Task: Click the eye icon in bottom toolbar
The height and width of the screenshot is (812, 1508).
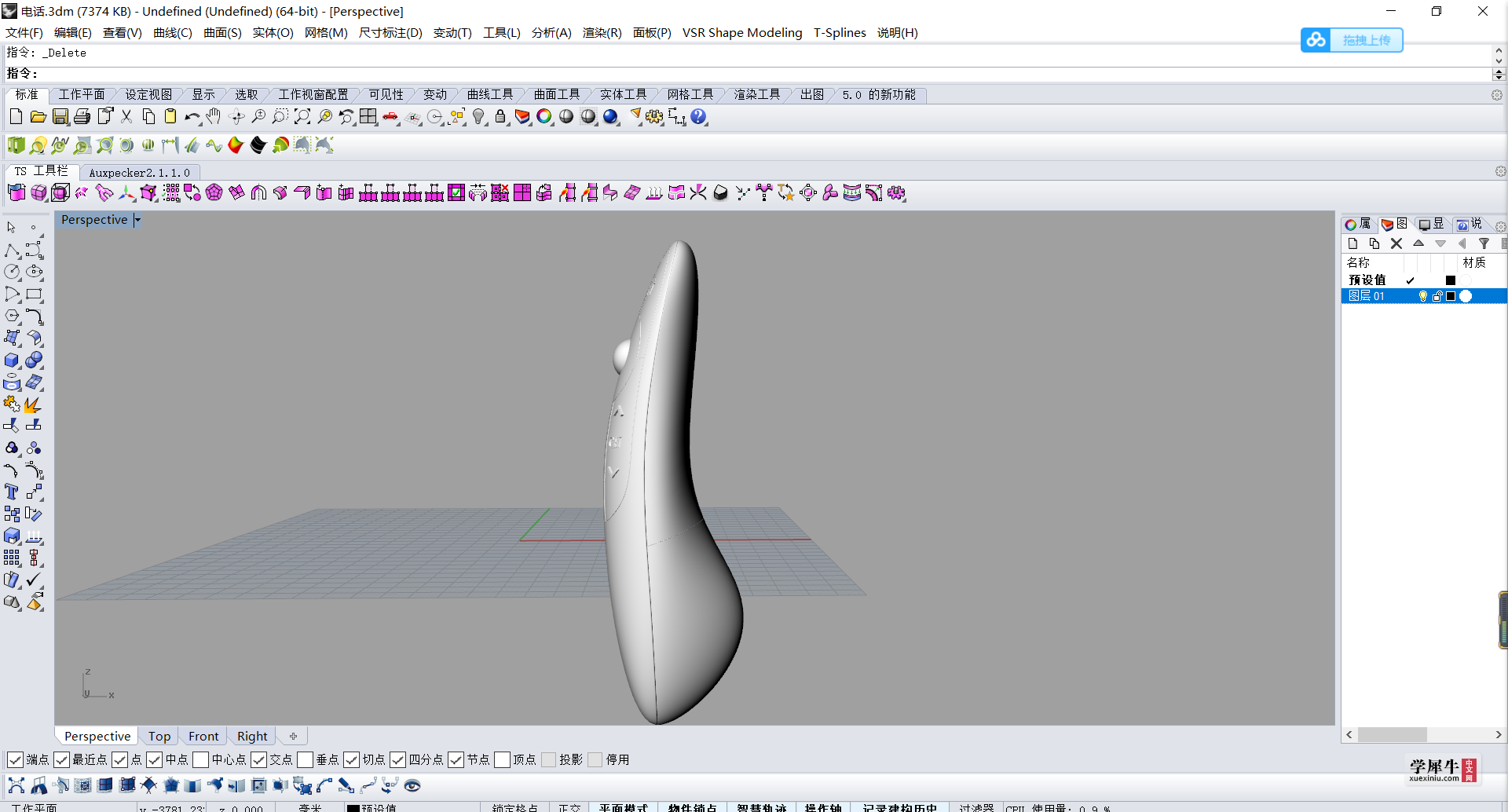Action: coord(412,785)
